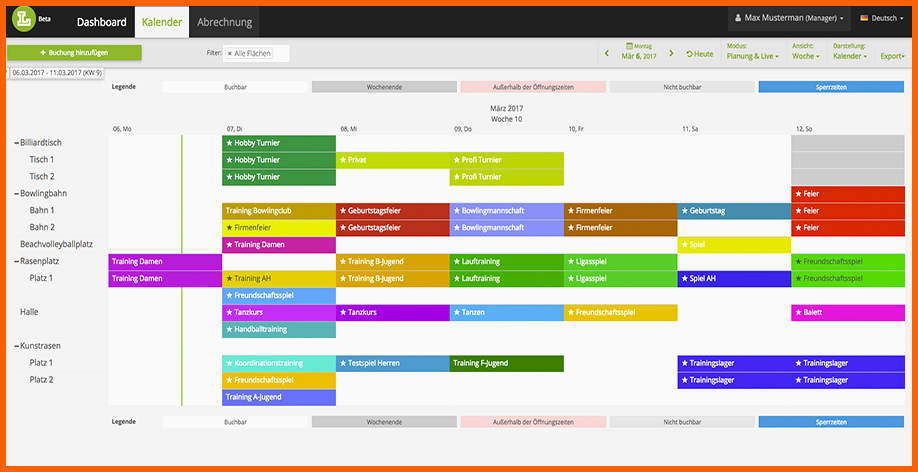The width and height of the screenshot is (918, 472).
Task: Jump to today with Heute button
Action: pos(700,54)
